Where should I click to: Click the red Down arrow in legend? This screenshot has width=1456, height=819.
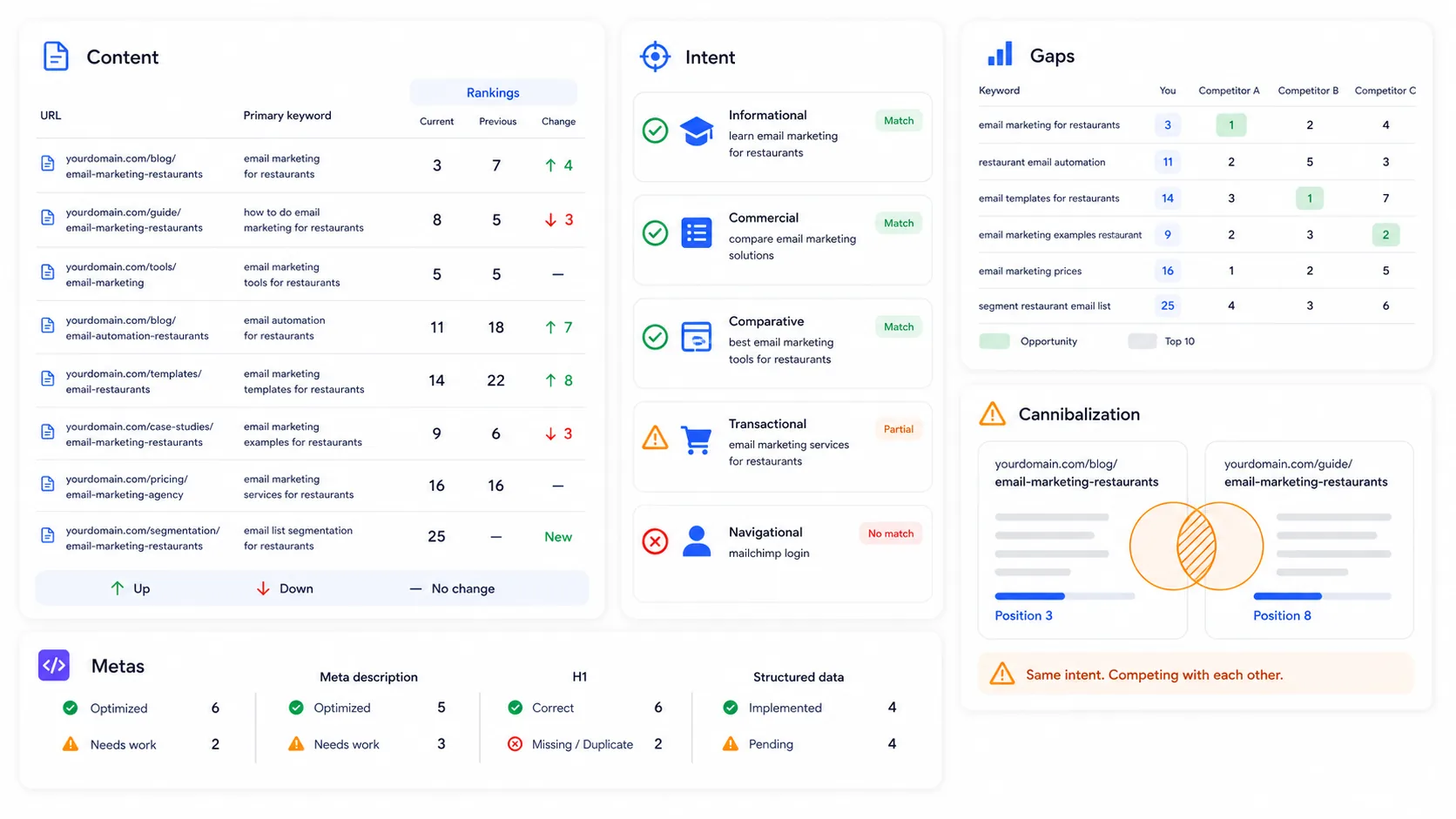[x=263, y=588]
